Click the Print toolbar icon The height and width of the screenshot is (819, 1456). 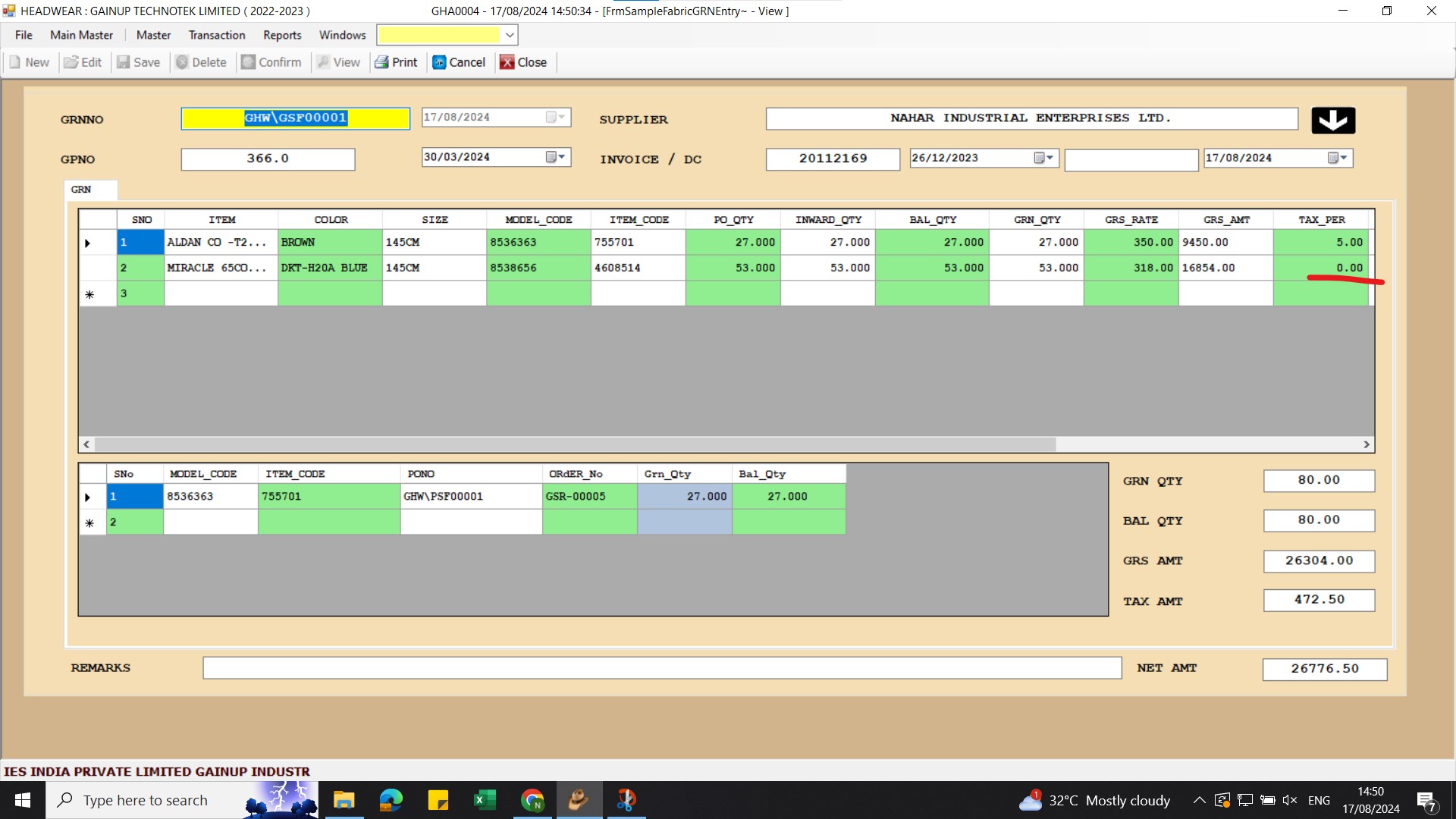[381, 62]
